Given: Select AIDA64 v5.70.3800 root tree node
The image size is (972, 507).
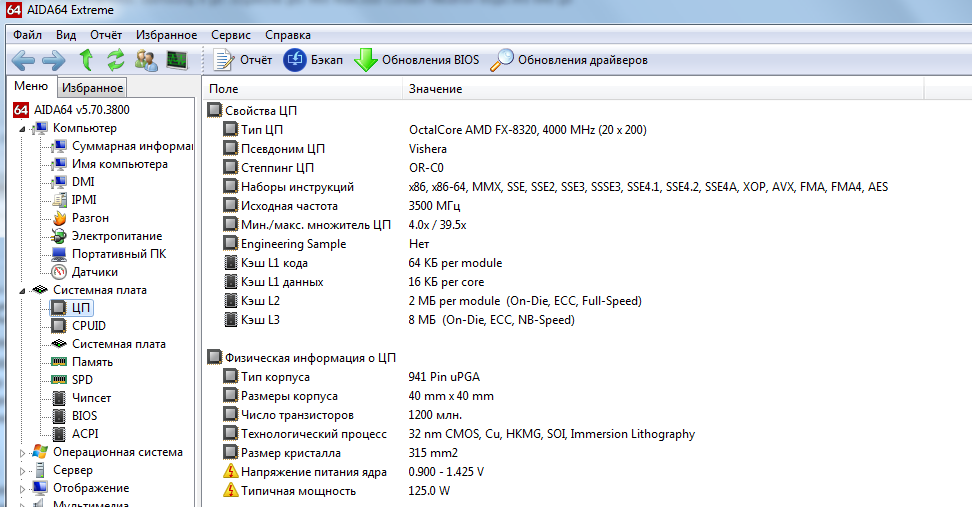Looking at the screenshot, I should pos(72,110).
